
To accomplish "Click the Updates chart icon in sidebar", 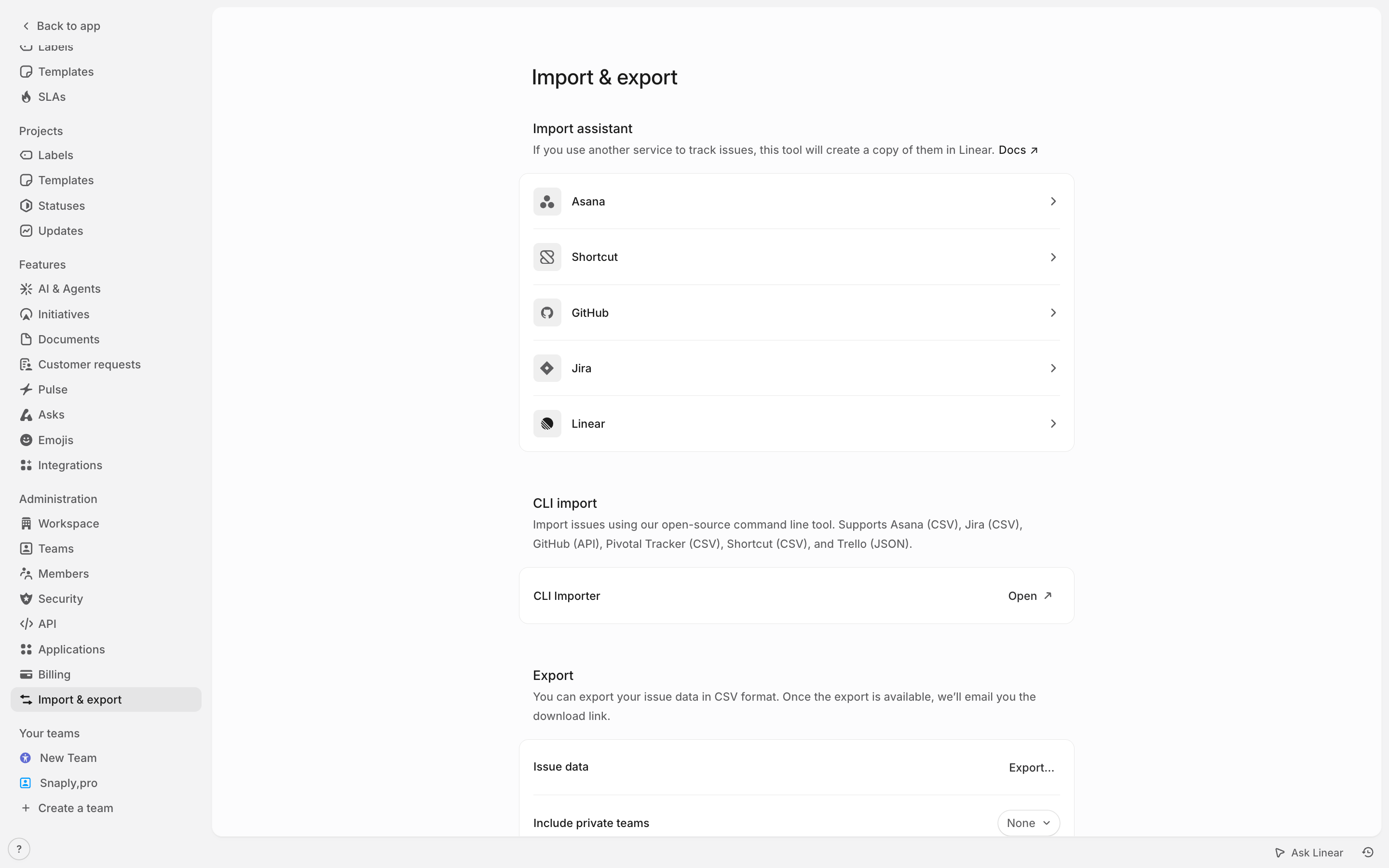I will [26, 231].
